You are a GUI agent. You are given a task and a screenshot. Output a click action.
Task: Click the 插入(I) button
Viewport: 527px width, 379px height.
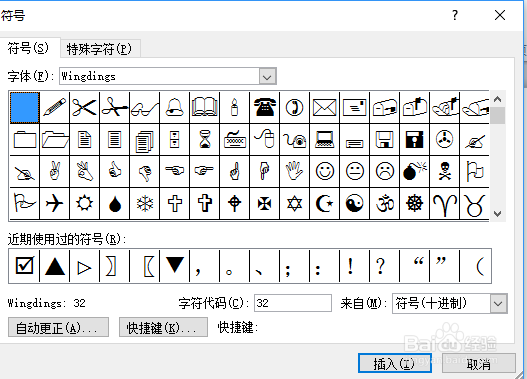(x=395, y=363)
